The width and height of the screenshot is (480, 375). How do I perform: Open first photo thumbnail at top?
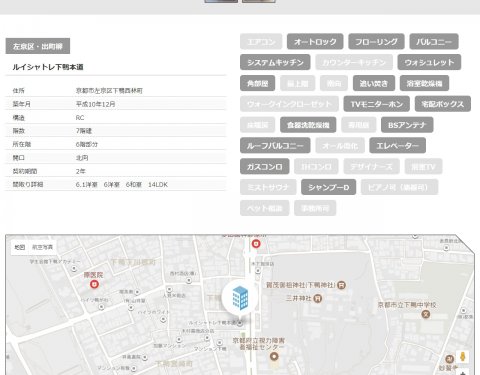(221, 1)
